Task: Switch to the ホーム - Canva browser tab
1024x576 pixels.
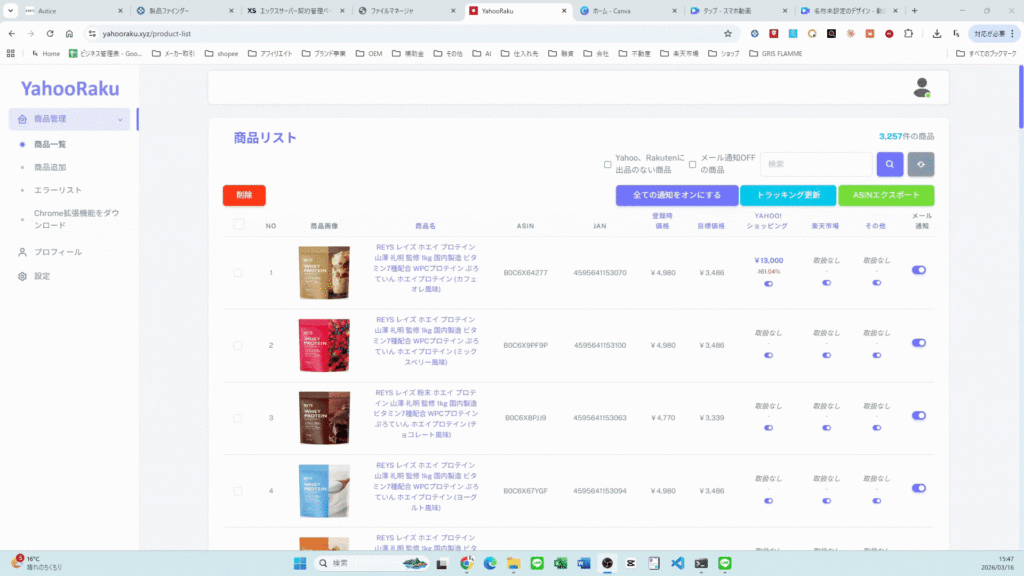Action: tap(622, 11)
